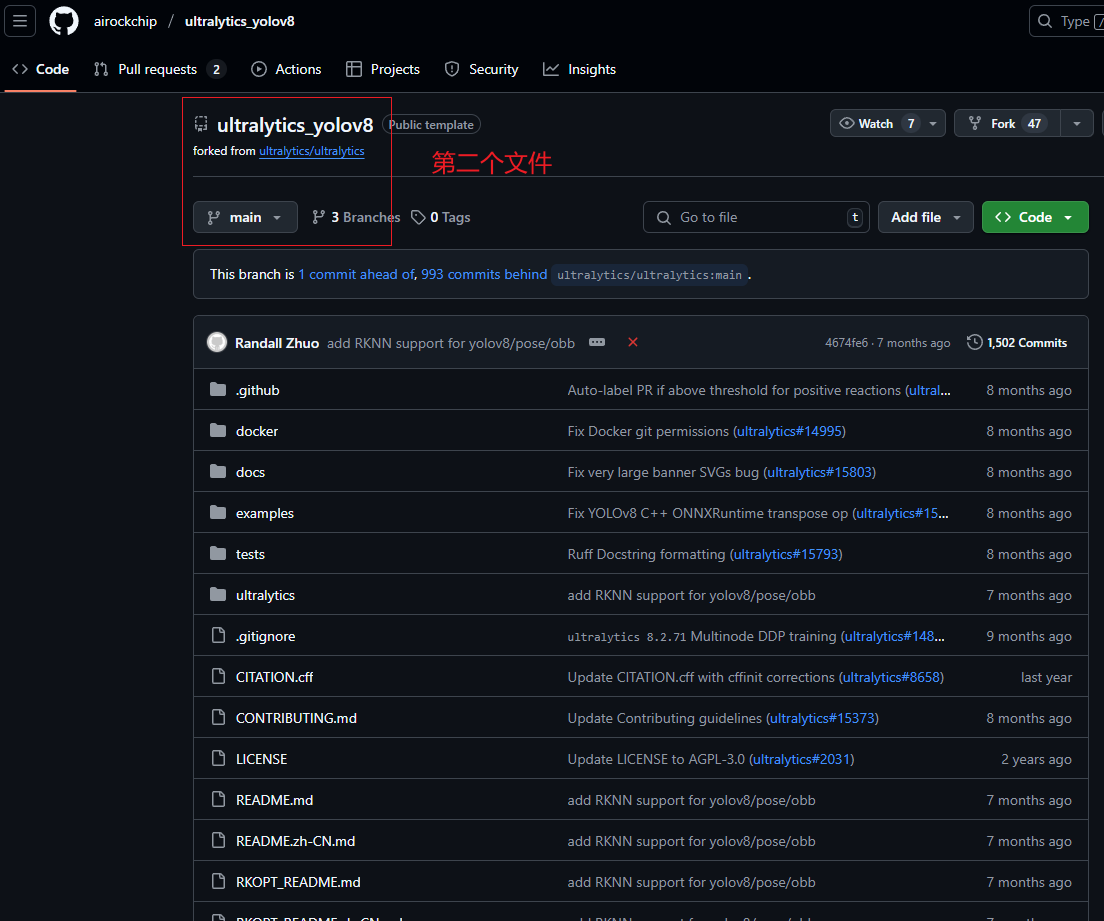This screenshot has width=1104, height=921.
Task: Click the file icon for .gitignore
Action: point(218,635)
